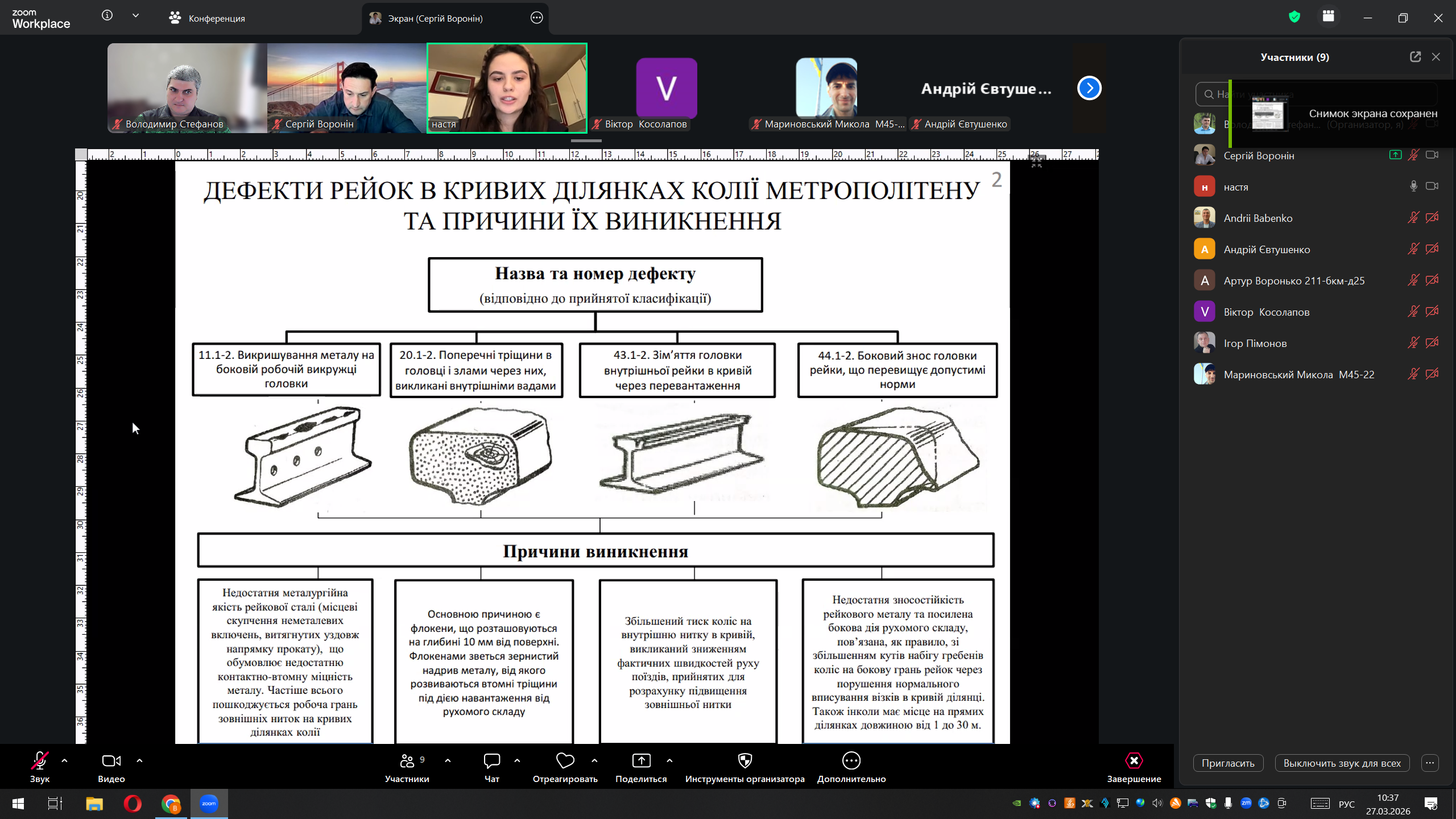The image size is (1456, 819).
Task: Click Выключить звук для всех button
Action: coord(1342,763)
